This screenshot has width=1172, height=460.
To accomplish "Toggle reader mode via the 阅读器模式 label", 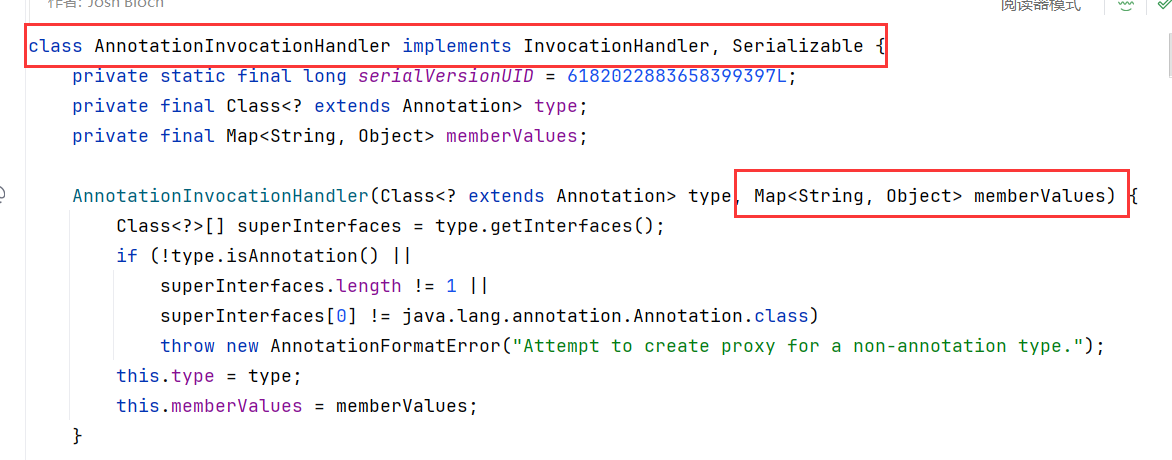I will click(1040, 6).
